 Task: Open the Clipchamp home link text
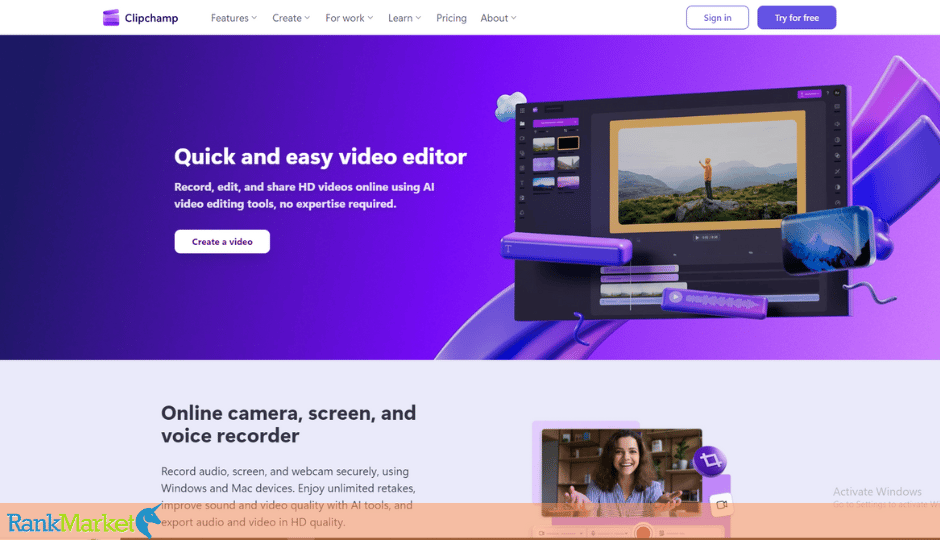[151, 18]
